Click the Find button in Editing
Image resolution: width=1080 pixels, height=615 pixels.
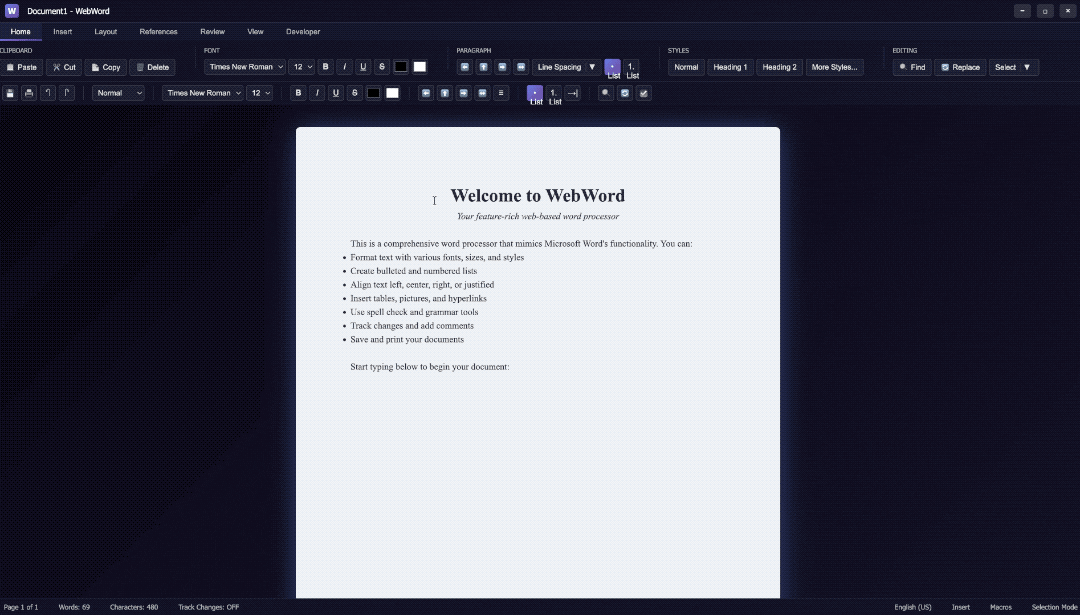pyautogui.click(x=912, y=67)
